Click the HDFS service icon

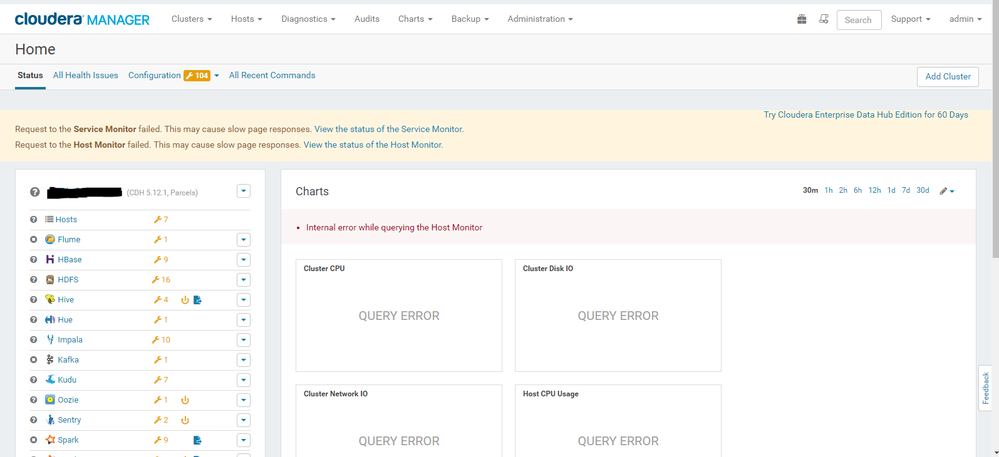click(50, 280)
